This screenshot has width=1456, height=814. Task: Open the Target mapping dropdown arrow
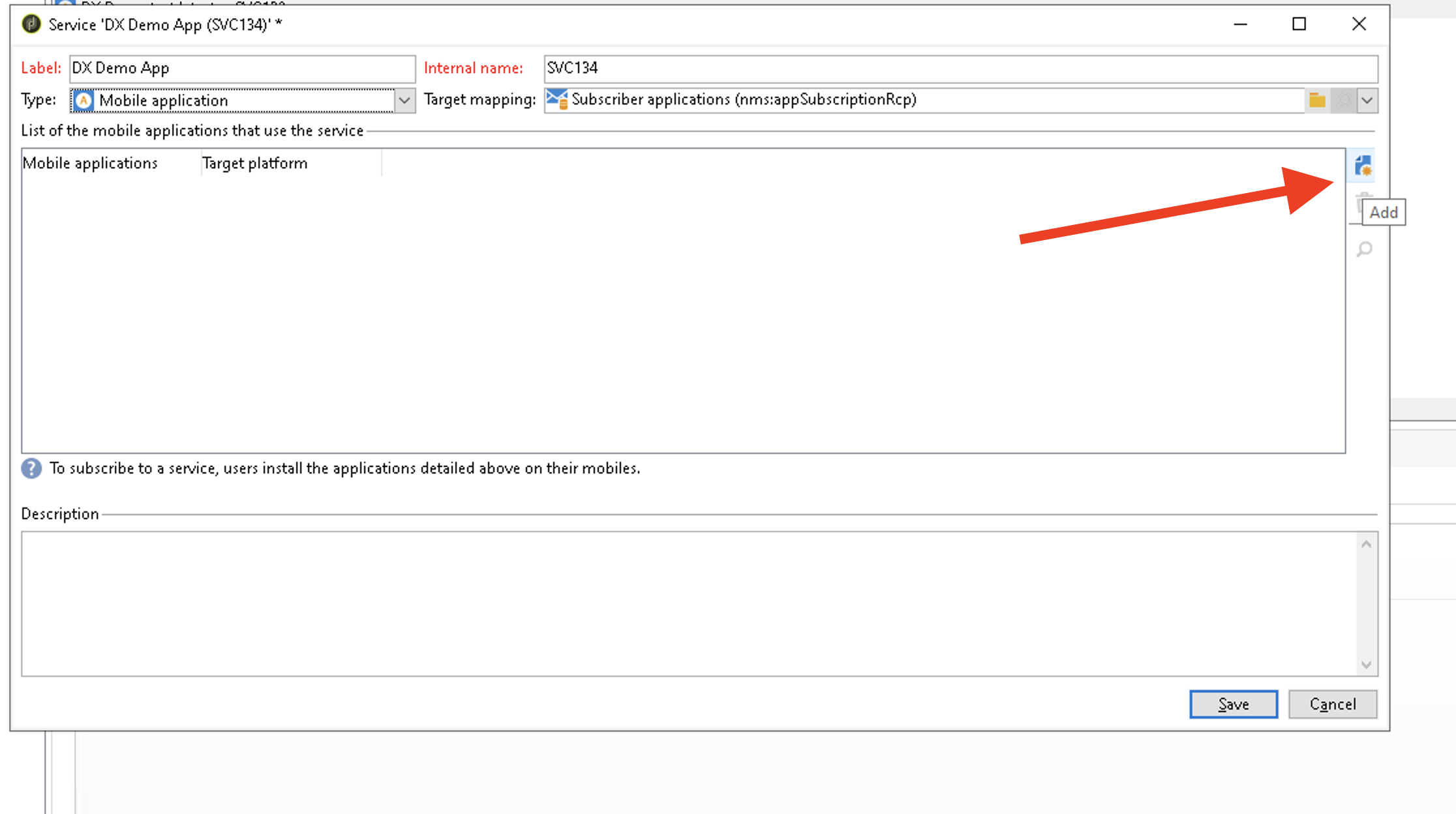(x=1367, y=100)
